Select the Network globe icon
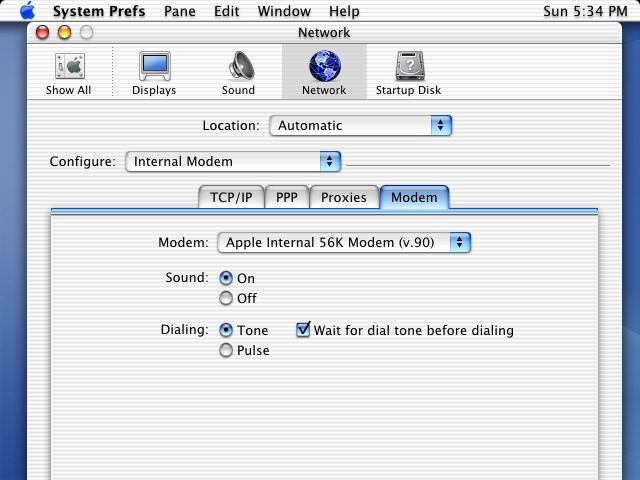Image resolution: width=640 pixels, height=480 pixels. point(324,73)
